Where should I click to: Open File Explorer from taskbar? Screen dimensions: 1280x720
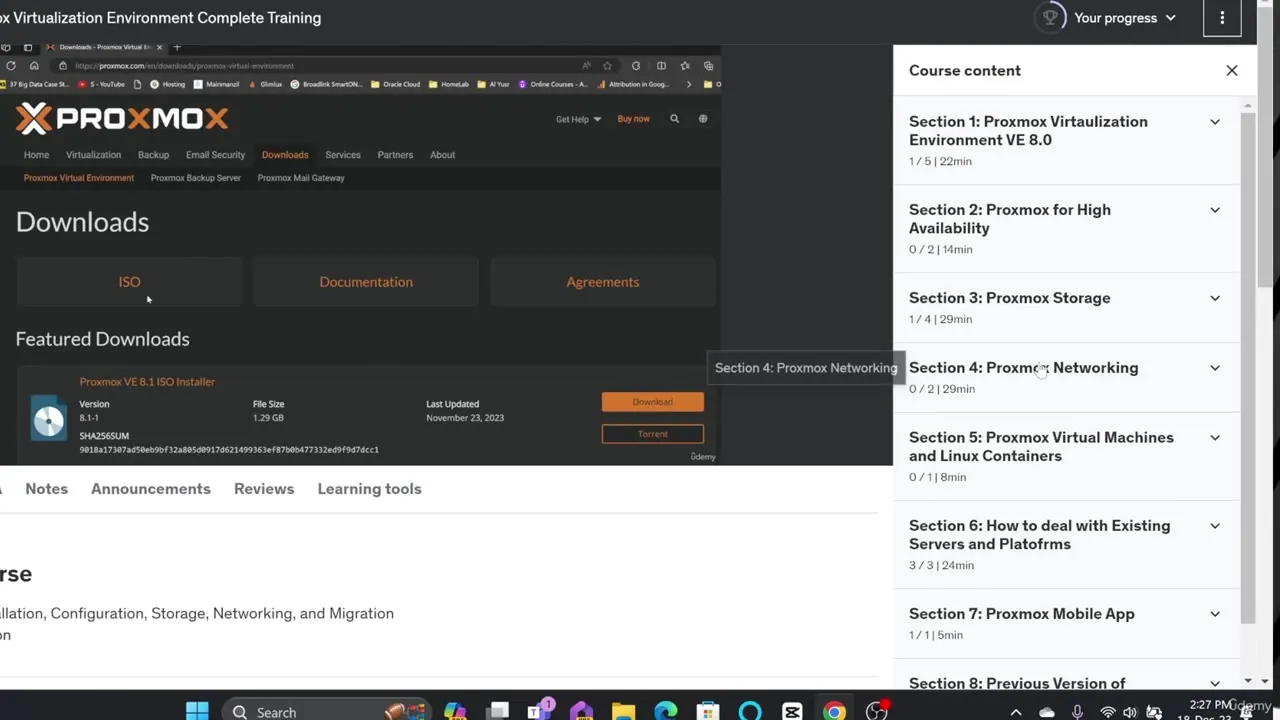tap(624, 712)
